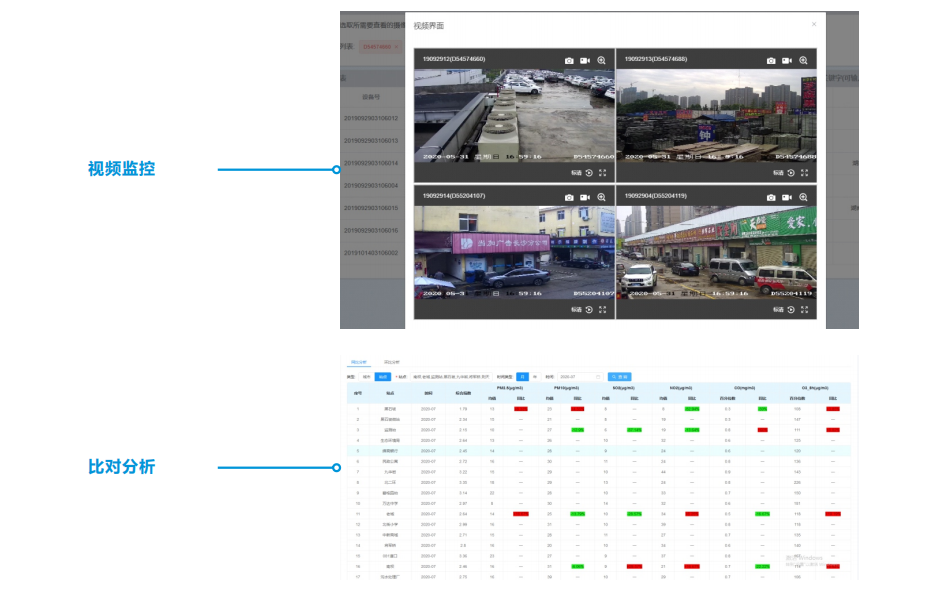Open playback history for camera 19092914(D55204107)
Screen dimensions: 945x603
pos(589,310)
